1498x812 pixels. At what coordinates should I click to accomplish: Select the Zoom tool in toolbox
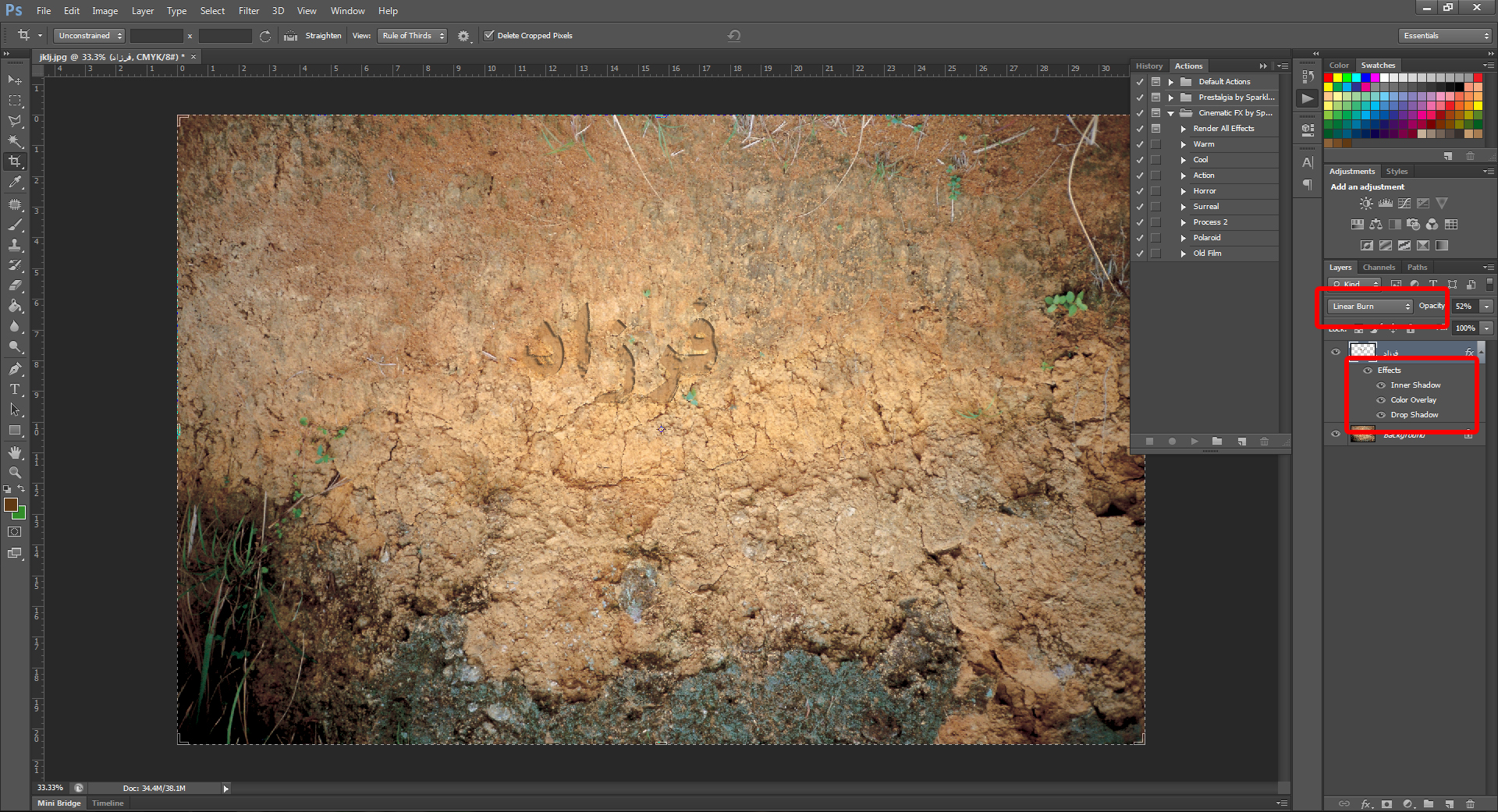click(15, 473)
